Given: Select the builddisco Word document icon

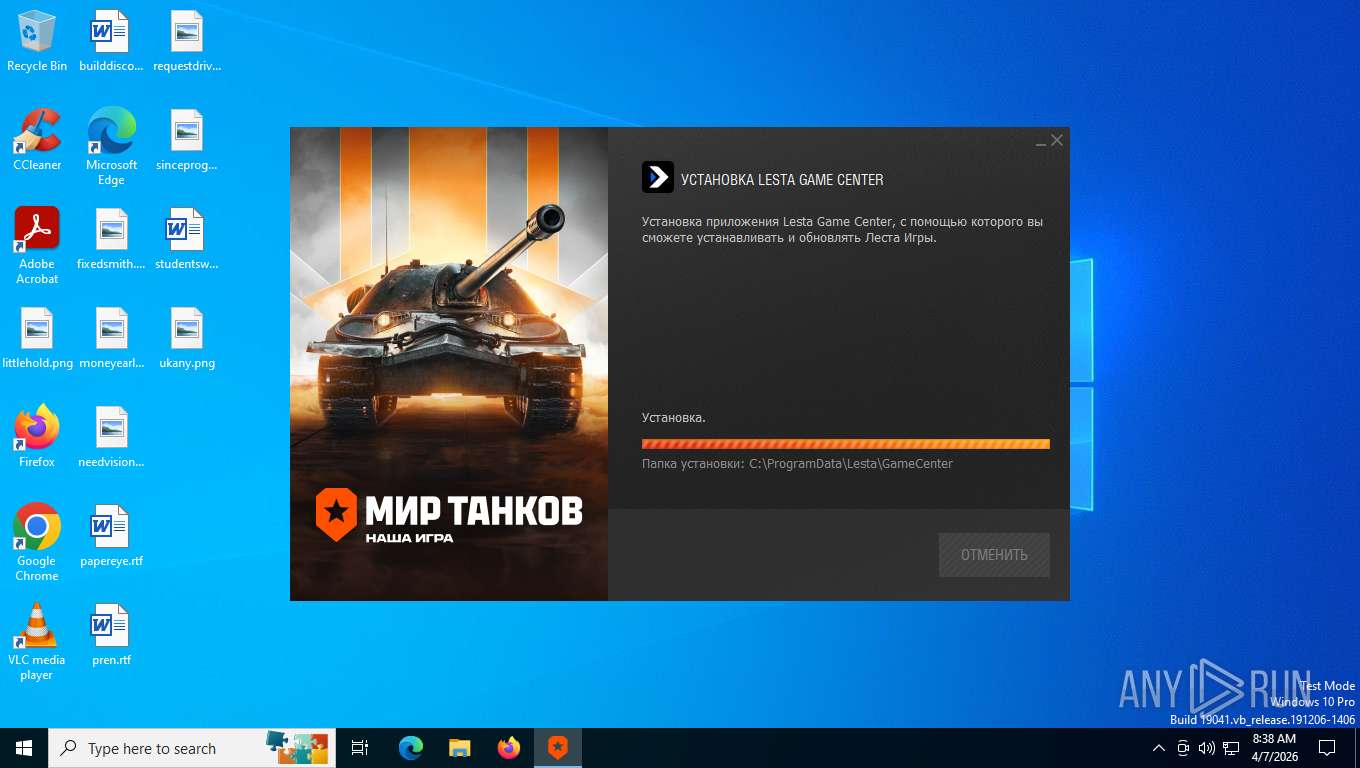Looking at the screenshot, I should 111,41.
